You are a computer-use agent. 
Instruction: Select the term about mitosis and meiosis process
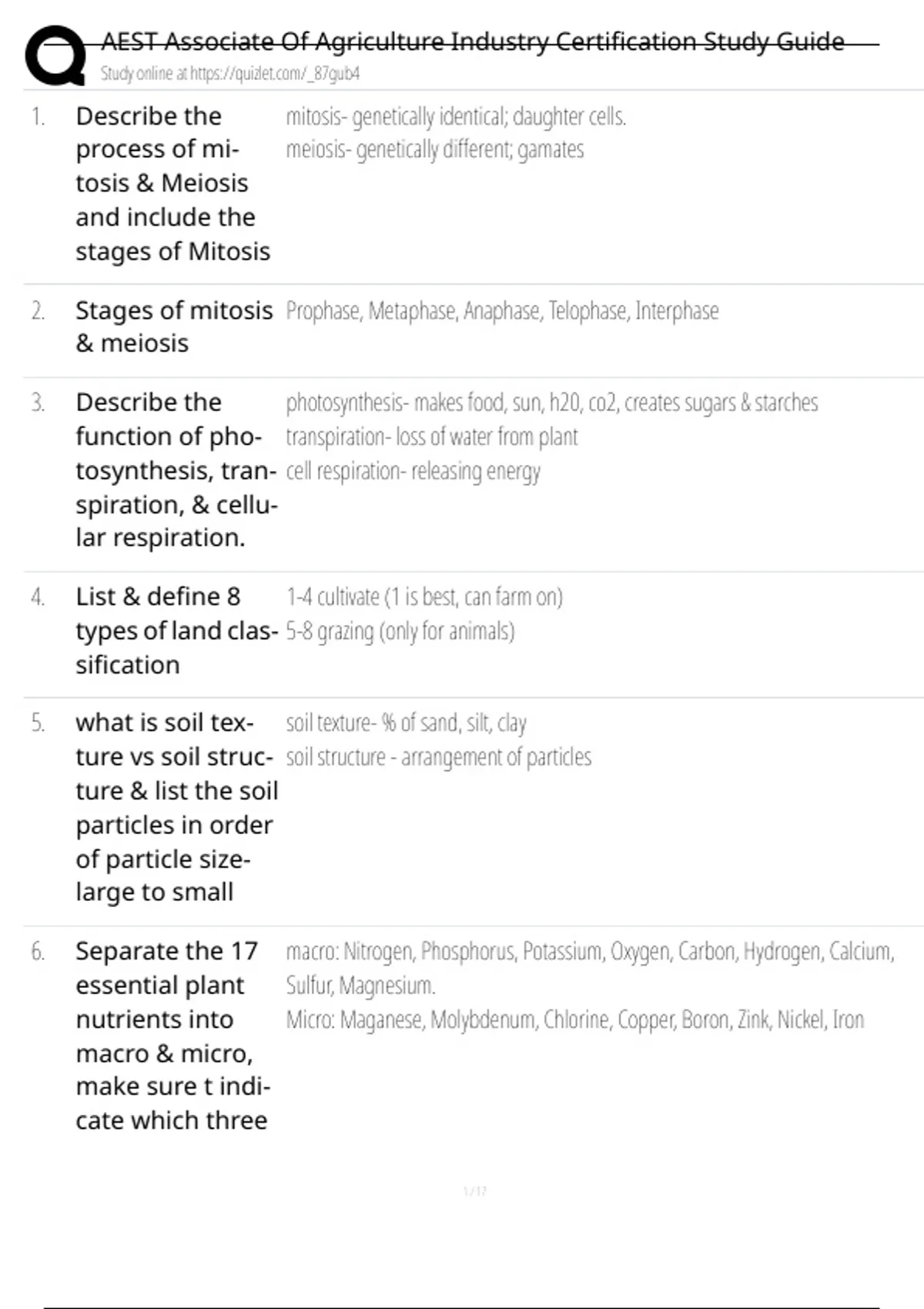[x=172, y=183]
